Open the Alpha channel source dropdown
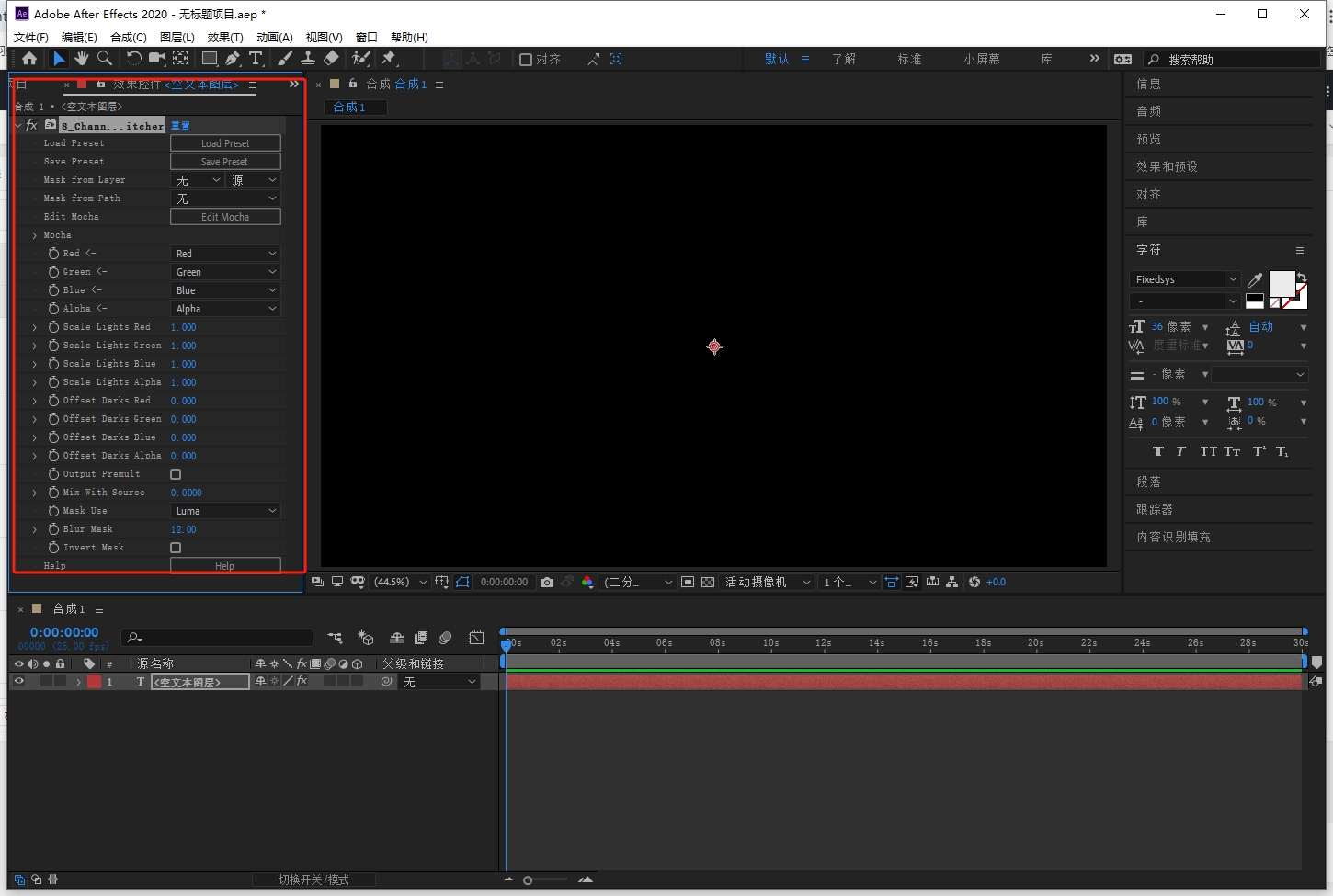The image size is (1333, 896). [x=225, y=309]
